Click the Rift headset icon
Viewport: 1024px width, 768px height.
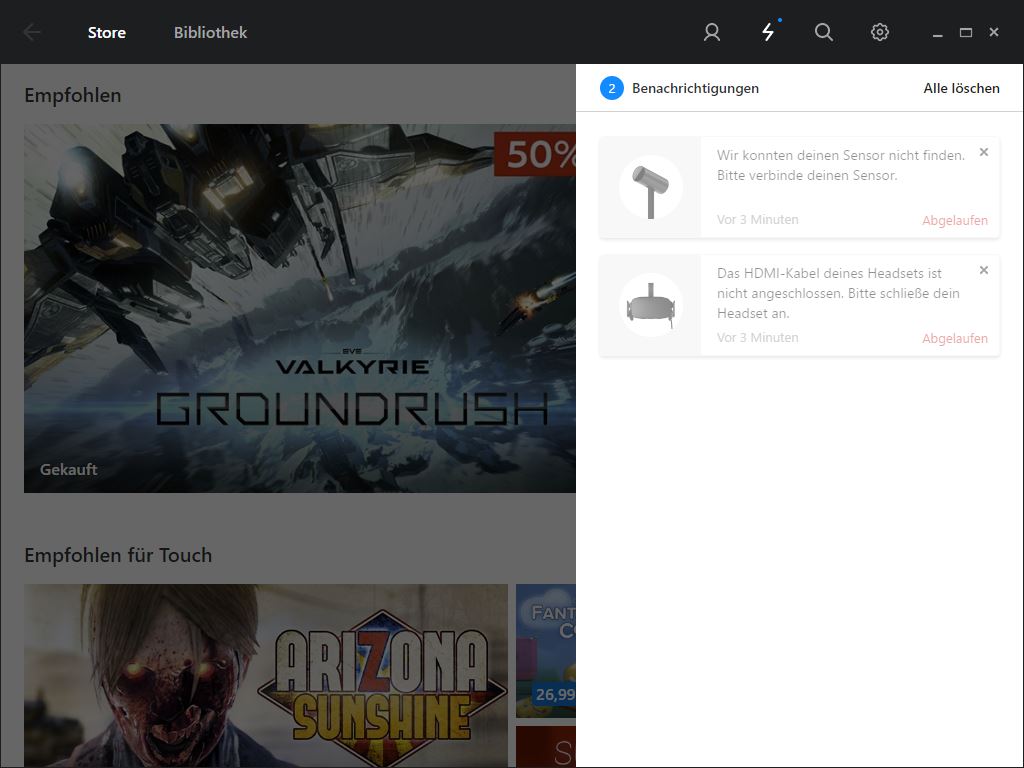click(x=650, y=305)
